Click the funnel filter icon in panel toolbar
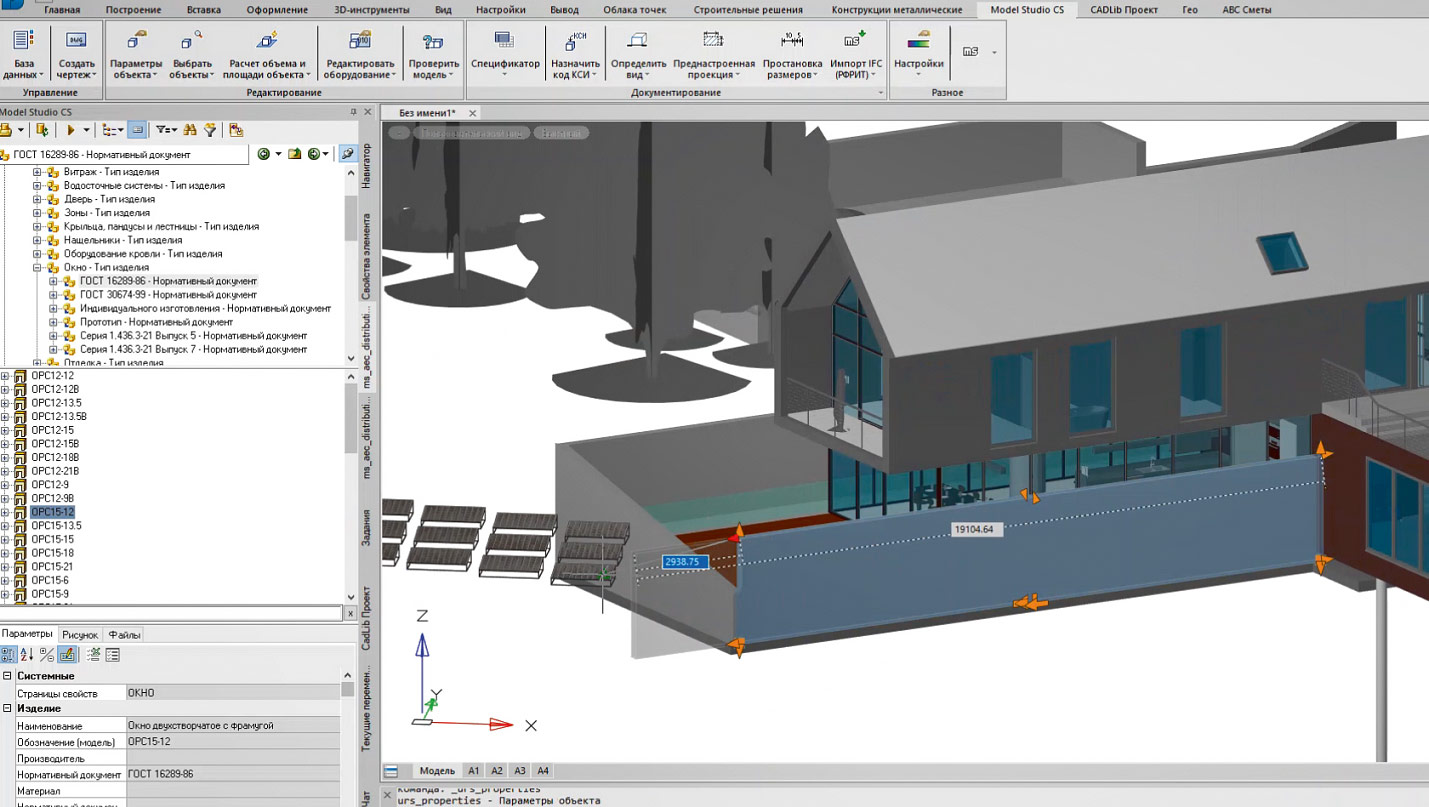This screenshot has width=1429, height=807. pyautogui.click(x=210, y=130)
